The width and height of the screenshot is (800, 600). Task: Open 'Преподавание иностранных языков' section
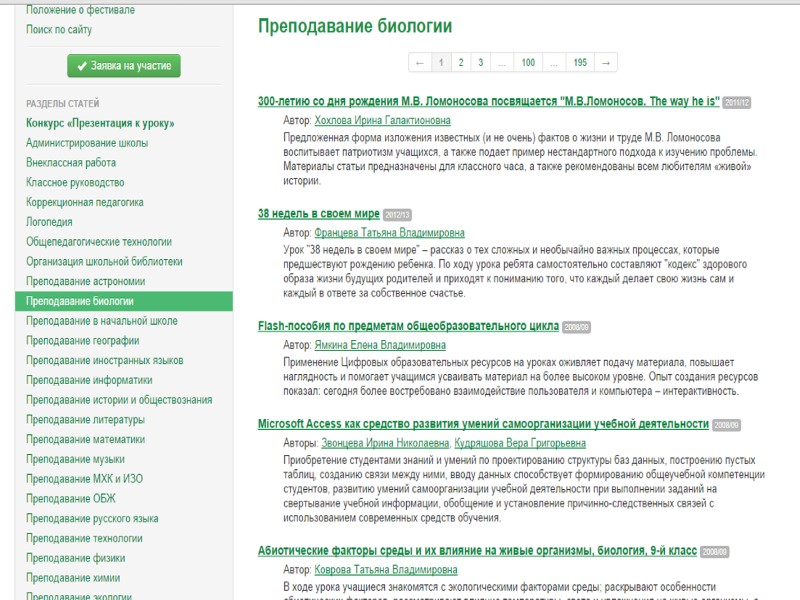tap(105, 361)
